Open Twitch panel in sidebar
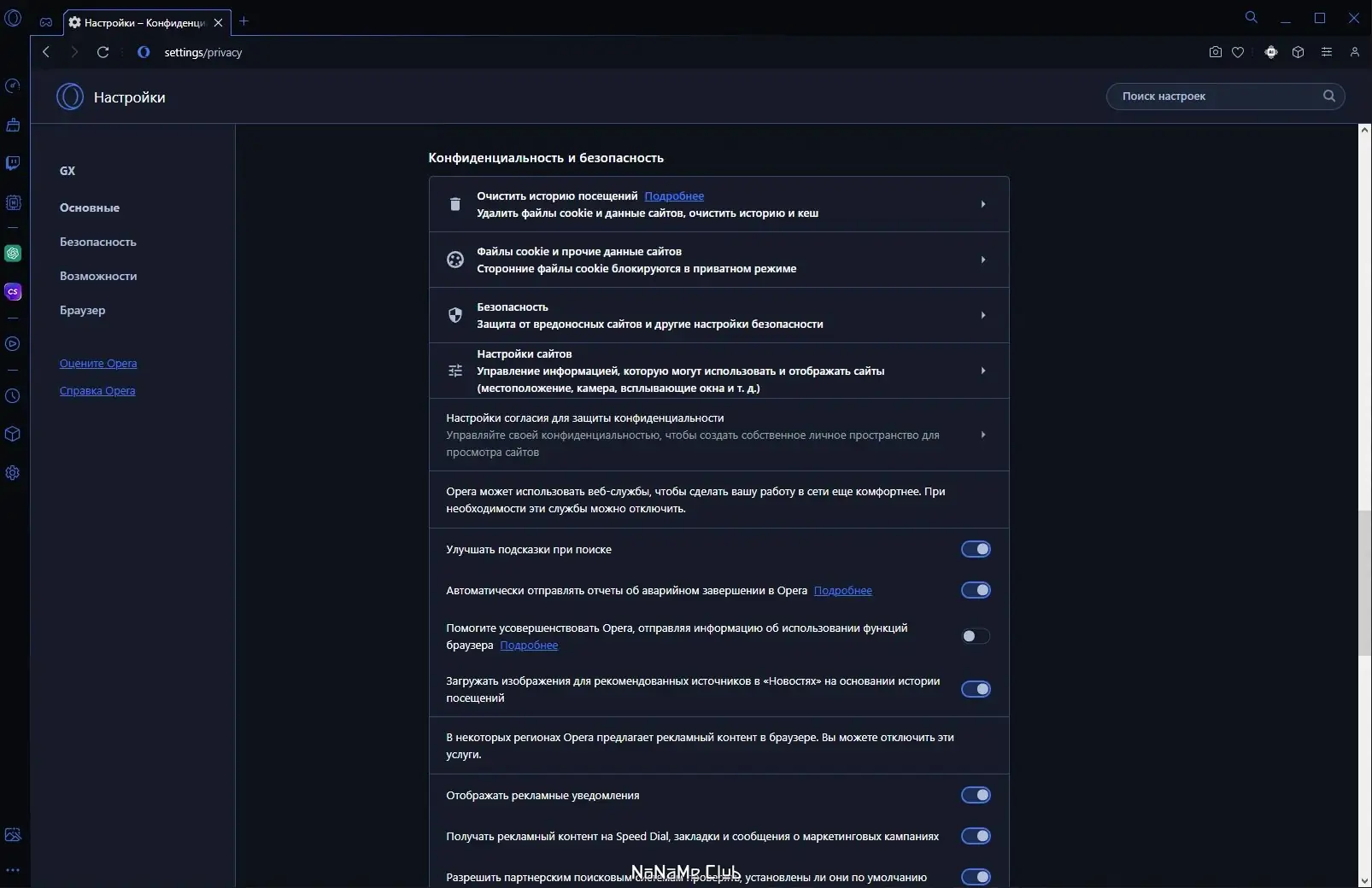The height and width of the screenshot is (888, 1372). point(13,163)
